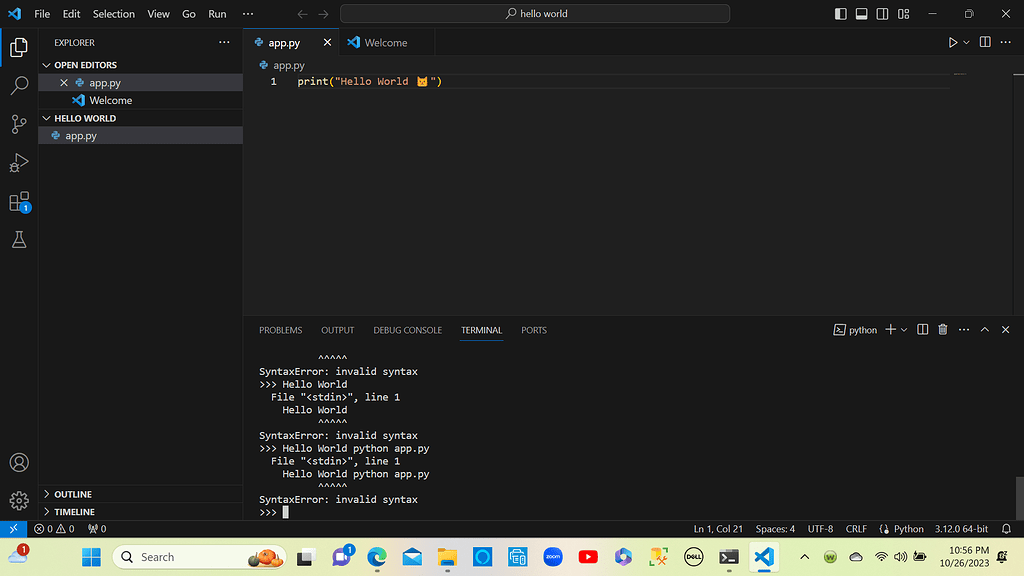Run the Python file with play button
1024x576 pixels.
point(952,43)
